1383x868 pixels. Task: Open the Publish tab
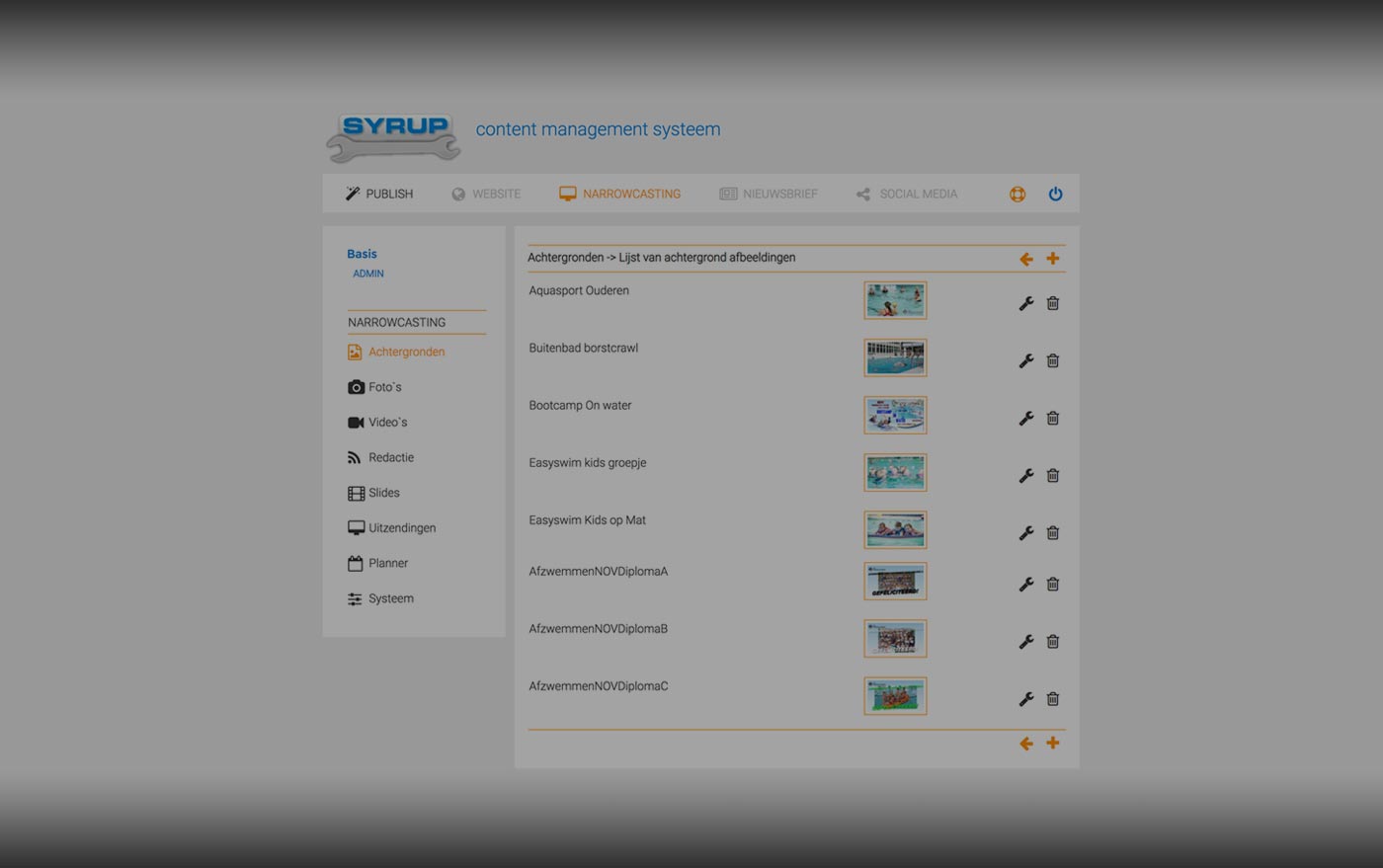point(379,195)
